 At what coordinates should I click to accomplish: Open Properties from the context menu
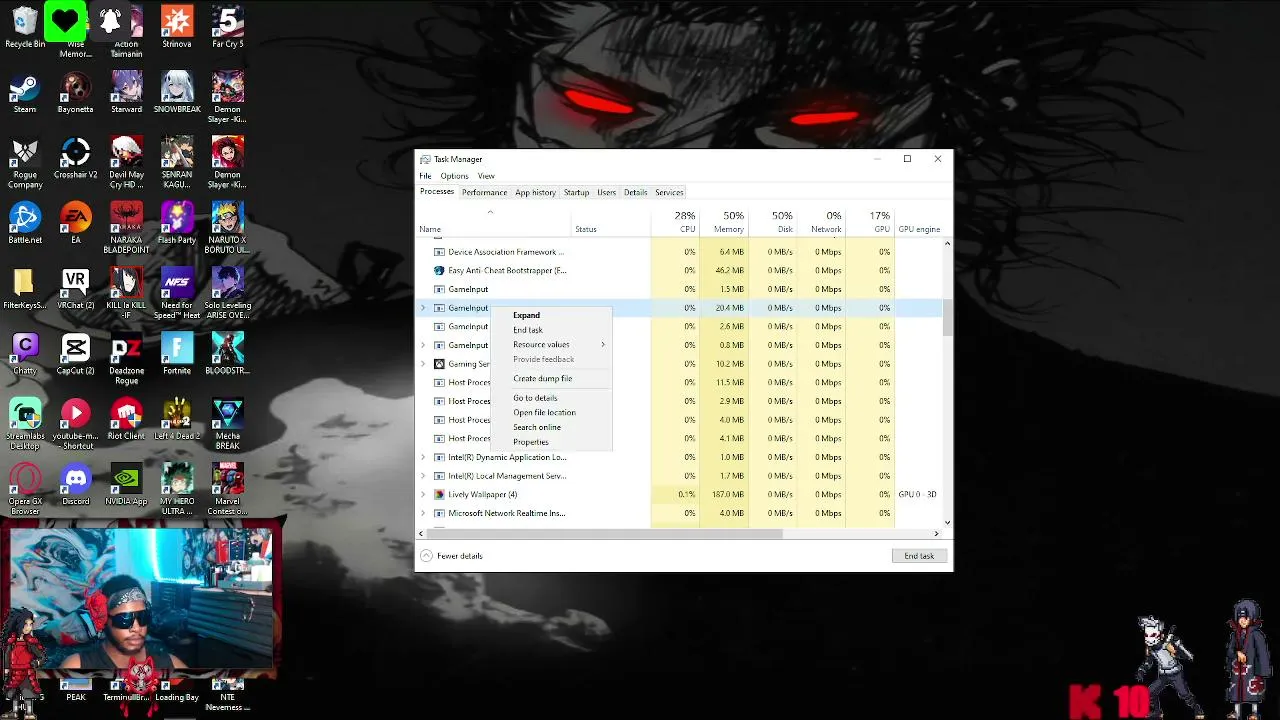click(x=551, y=442)
